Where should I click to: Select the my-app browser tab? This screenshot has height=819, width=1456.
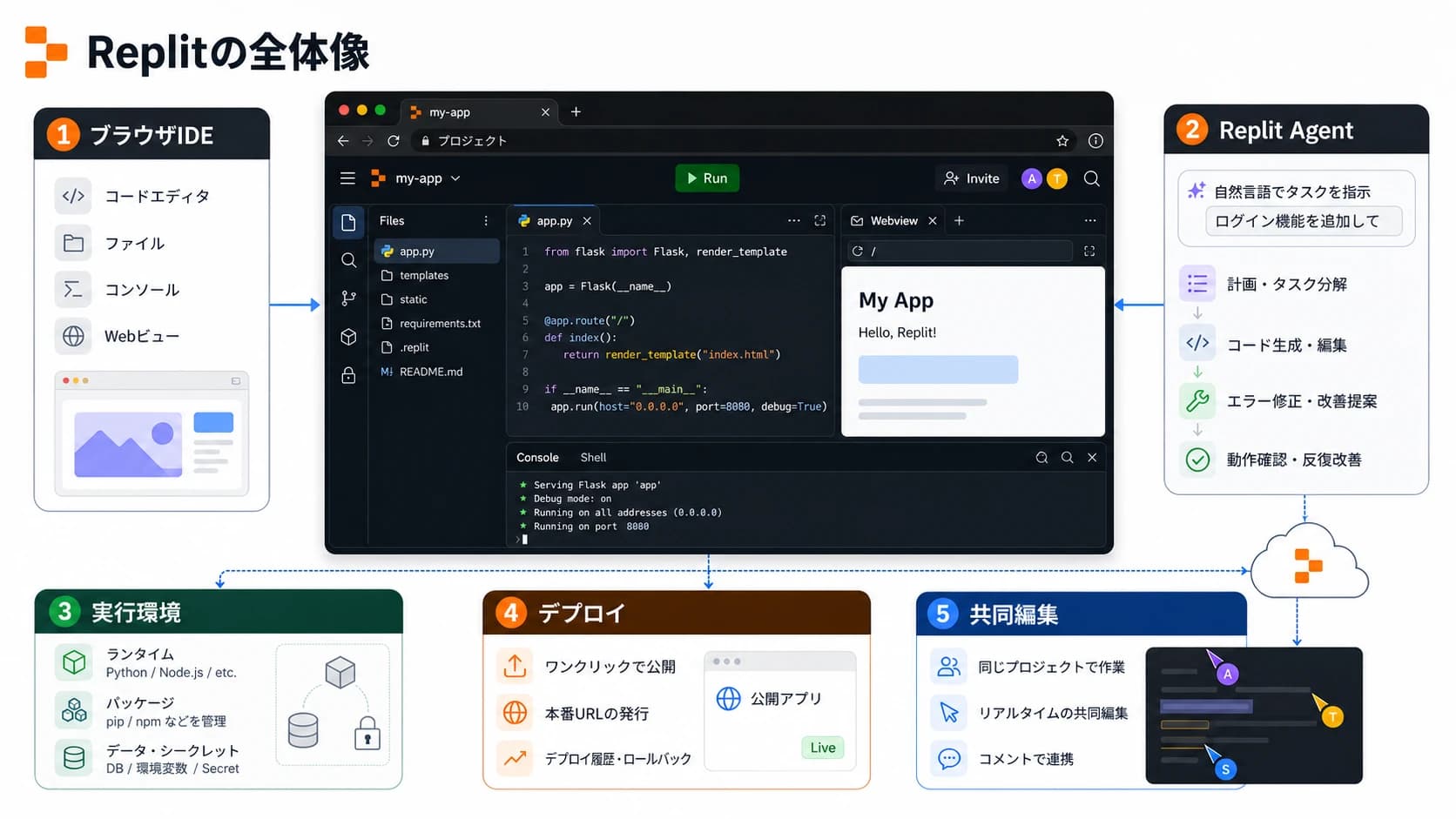pyautogui.click(x=479, y=112)
